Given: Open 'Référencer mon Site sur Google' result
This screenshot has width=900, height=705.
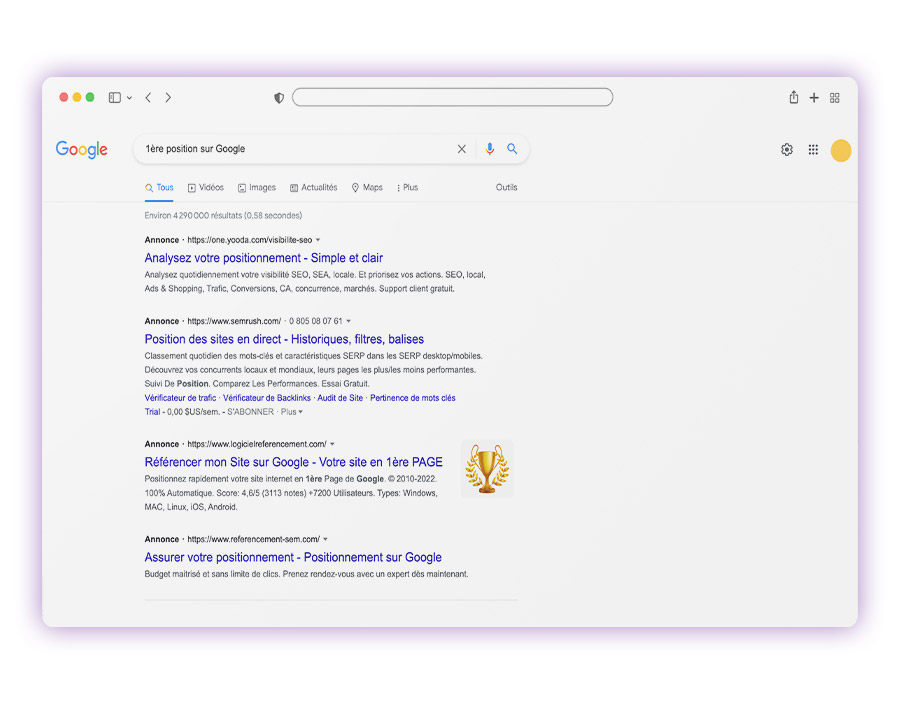Looking at the screenshot, I should tap(293, 462).
